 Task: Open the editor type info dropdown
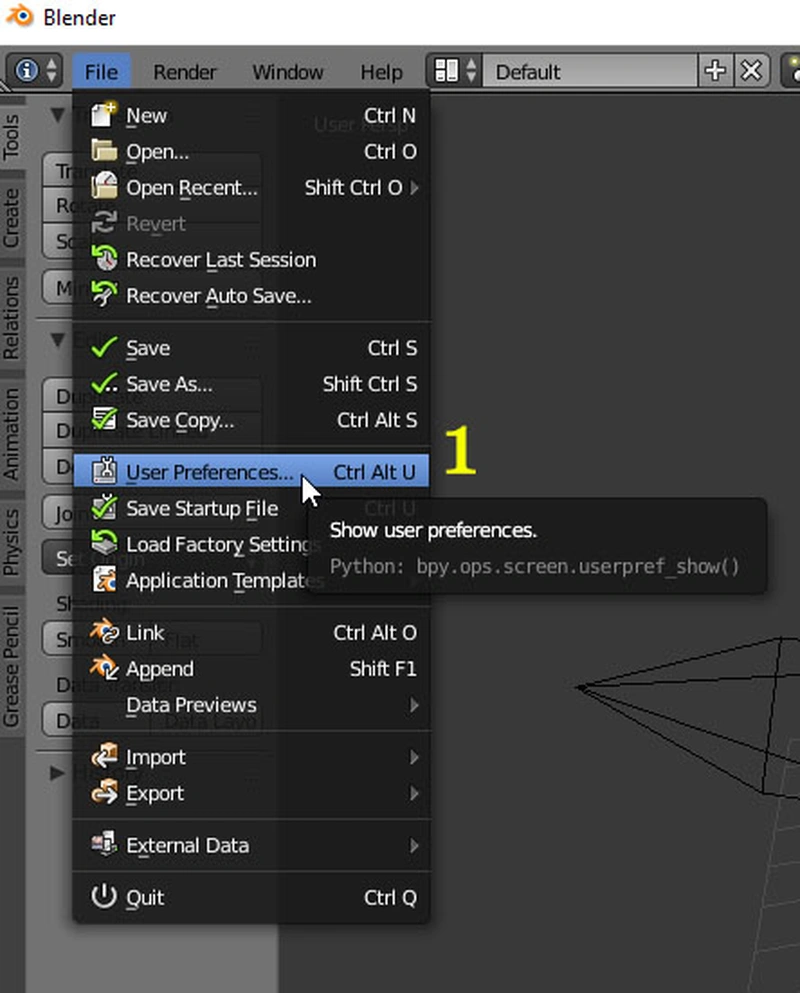pos(35,72)
